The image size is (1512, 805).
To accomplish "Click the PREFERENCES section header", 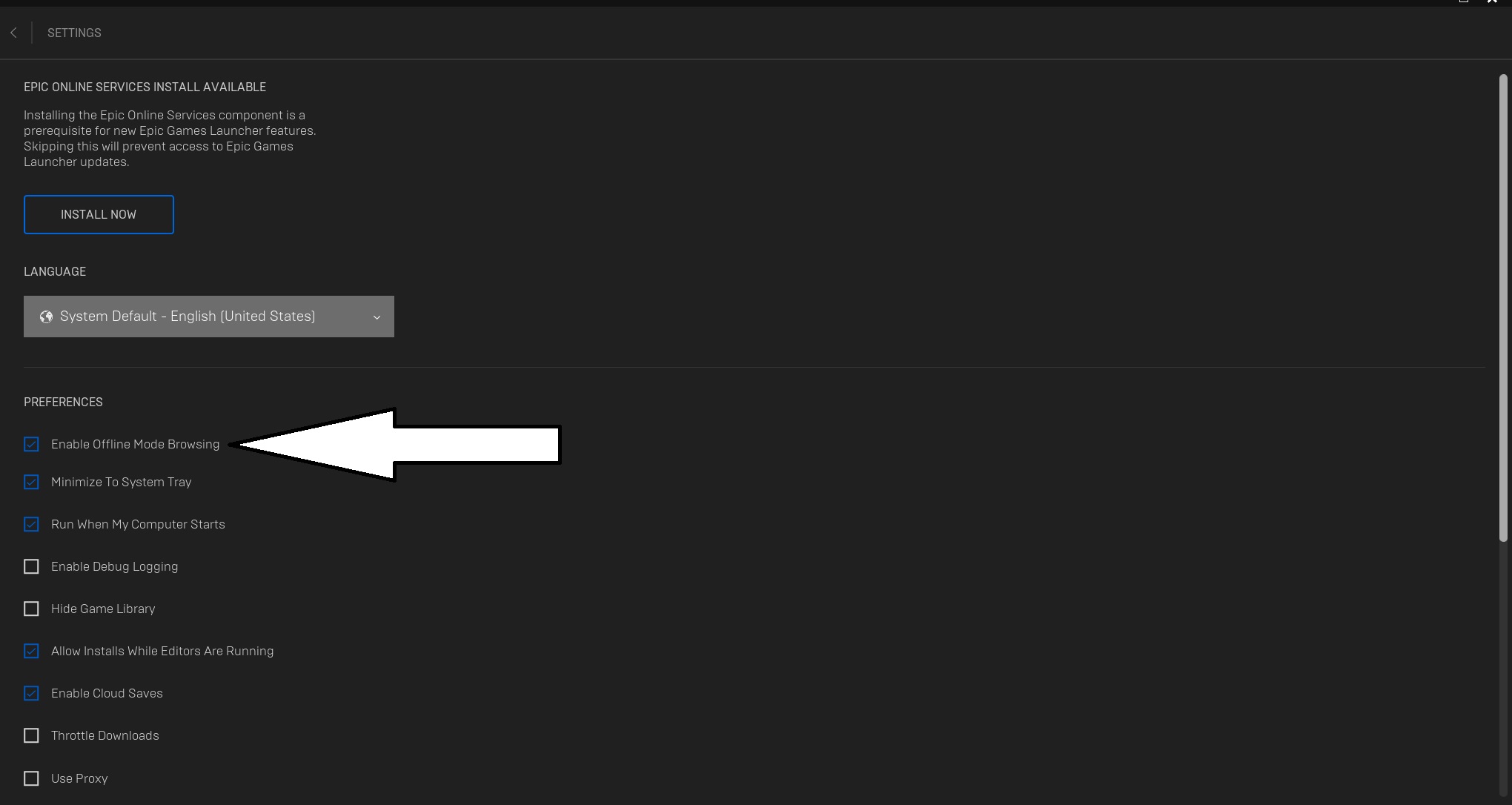I will tap(62, 401).
